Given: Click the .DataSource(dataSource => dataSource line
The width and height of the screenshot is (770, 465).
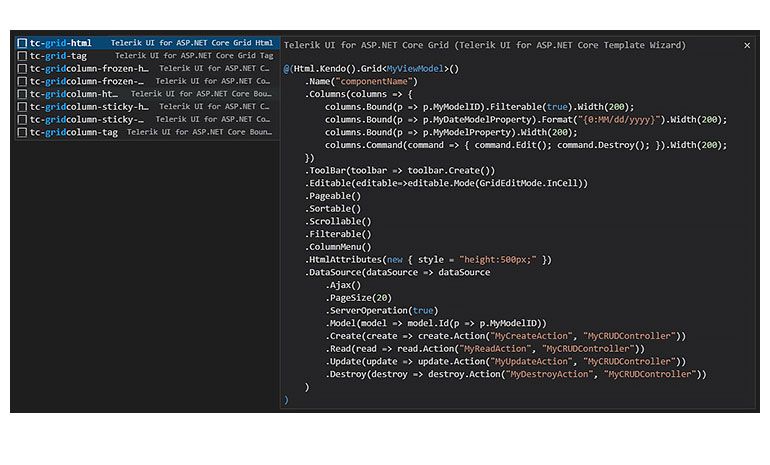Looking at the screenshot, I should [397, 273].
